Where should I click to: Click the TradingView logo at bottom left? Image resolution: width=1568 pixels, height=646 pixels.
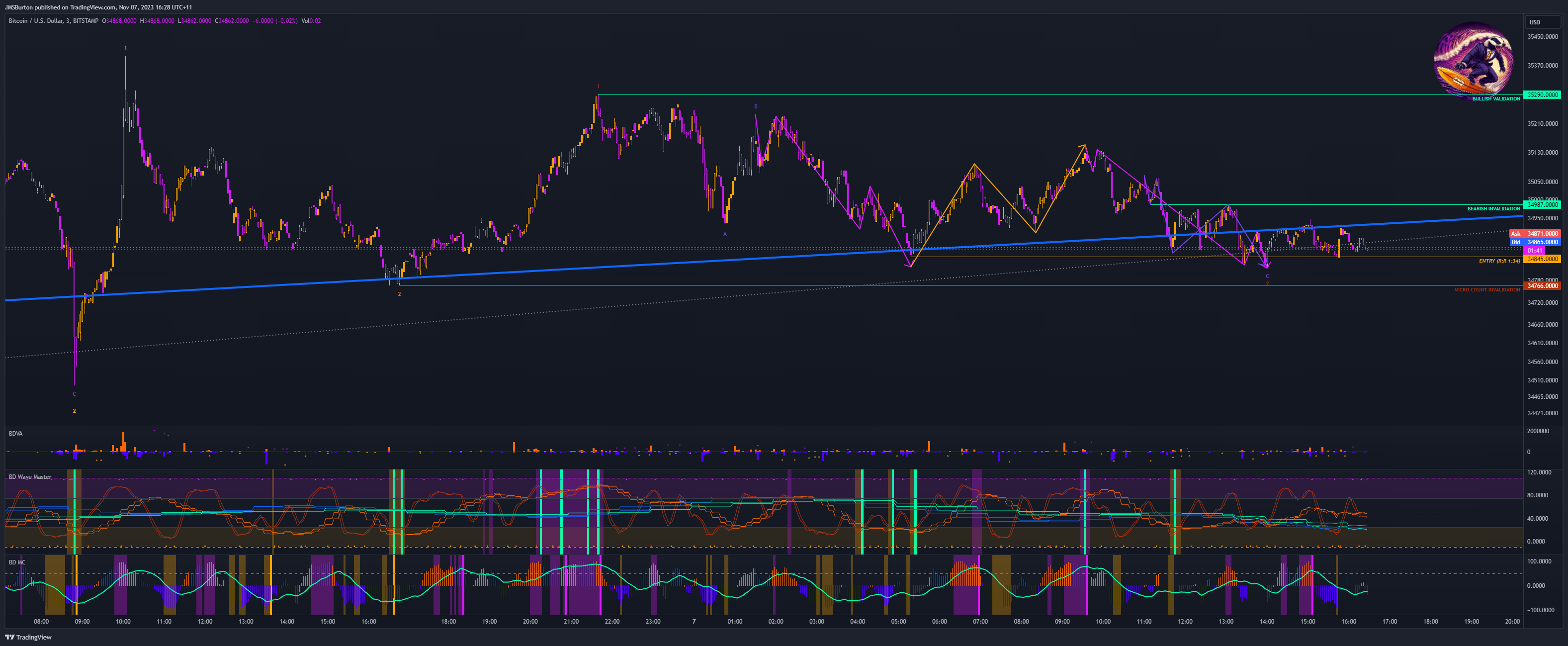(x=28, y=637)
